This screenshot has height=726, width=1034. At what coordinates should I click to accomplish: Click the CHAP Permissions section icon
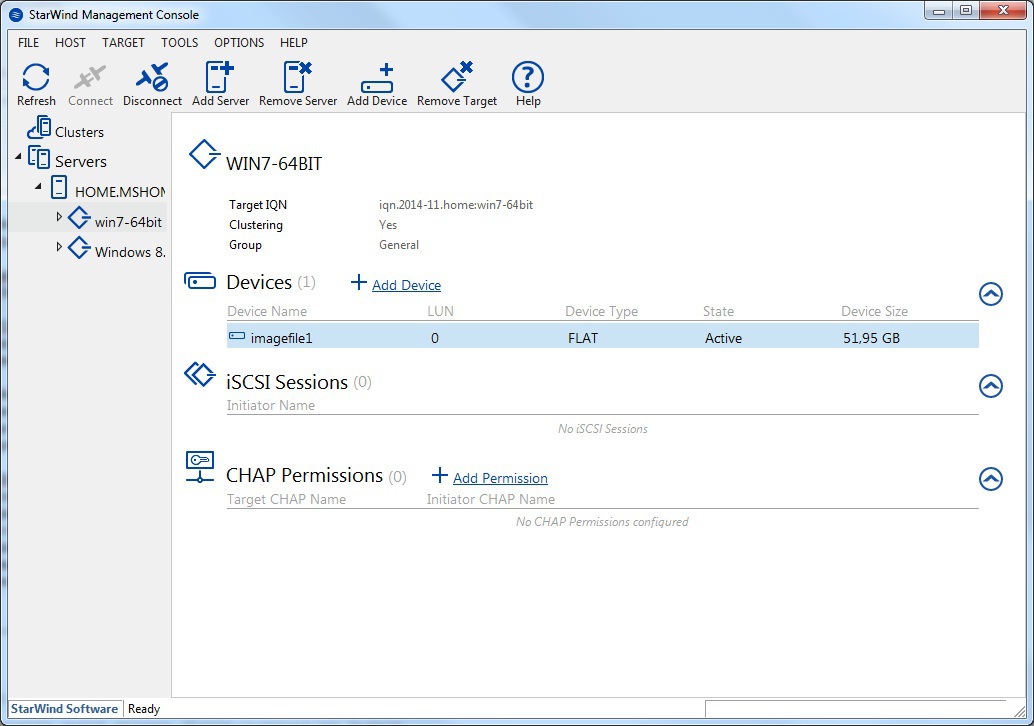[200, 468]
